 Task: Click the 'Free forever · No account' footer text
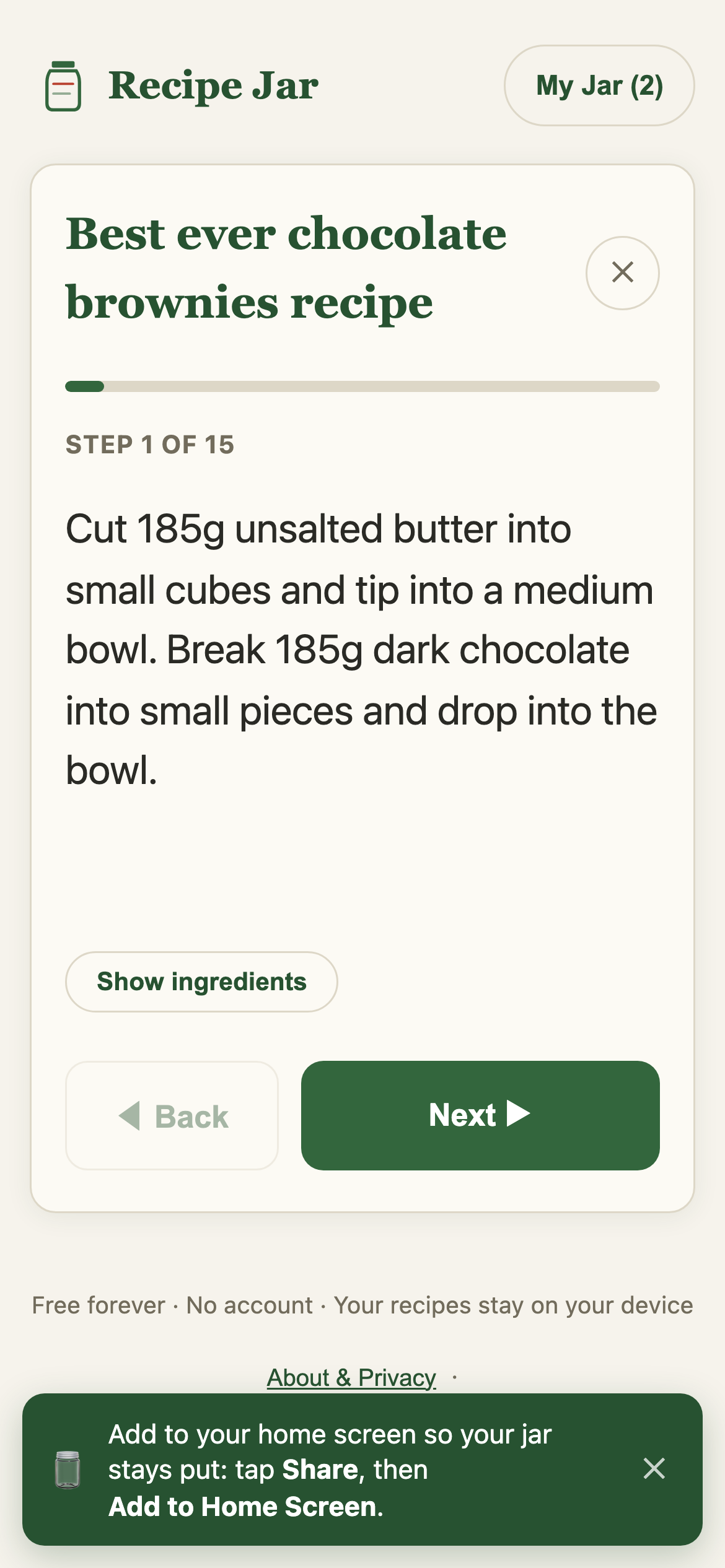(x=172, y=1305)
